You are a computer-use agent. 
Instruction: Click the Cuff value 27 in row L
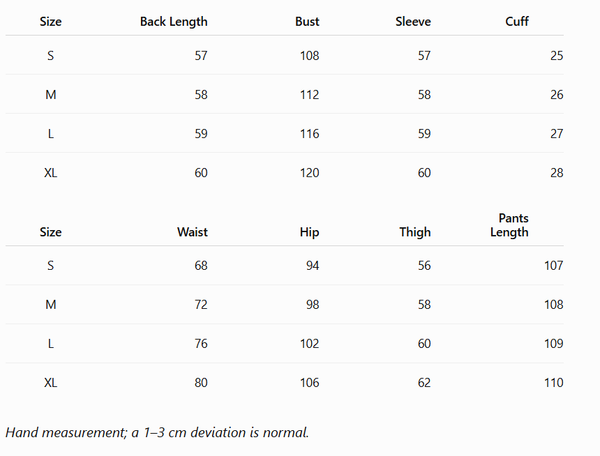coord(557,134)
